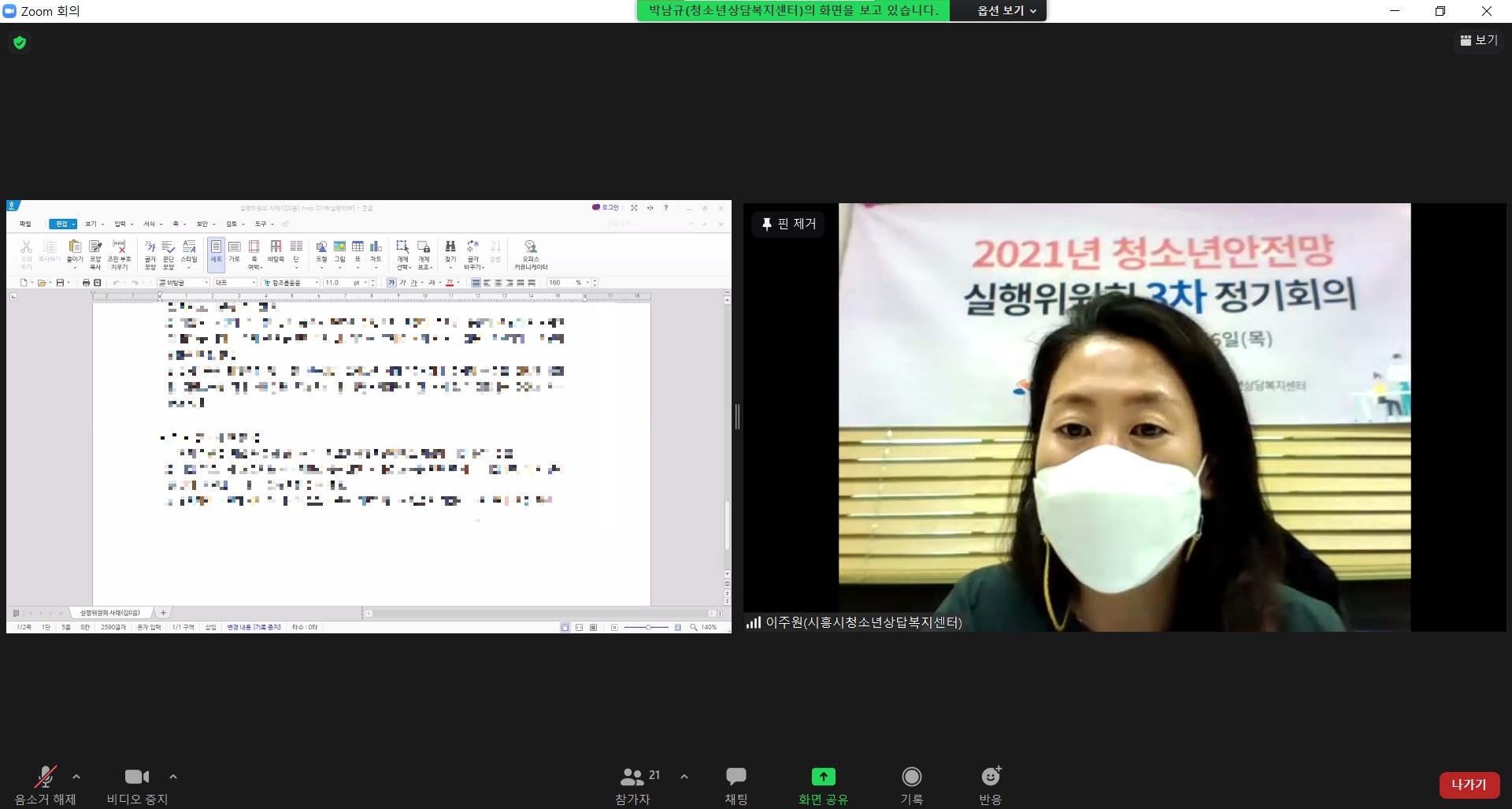Toggle align right button in format bar
The height and width of the screenshot is (809, 1512).
click(x=509, y=283)
